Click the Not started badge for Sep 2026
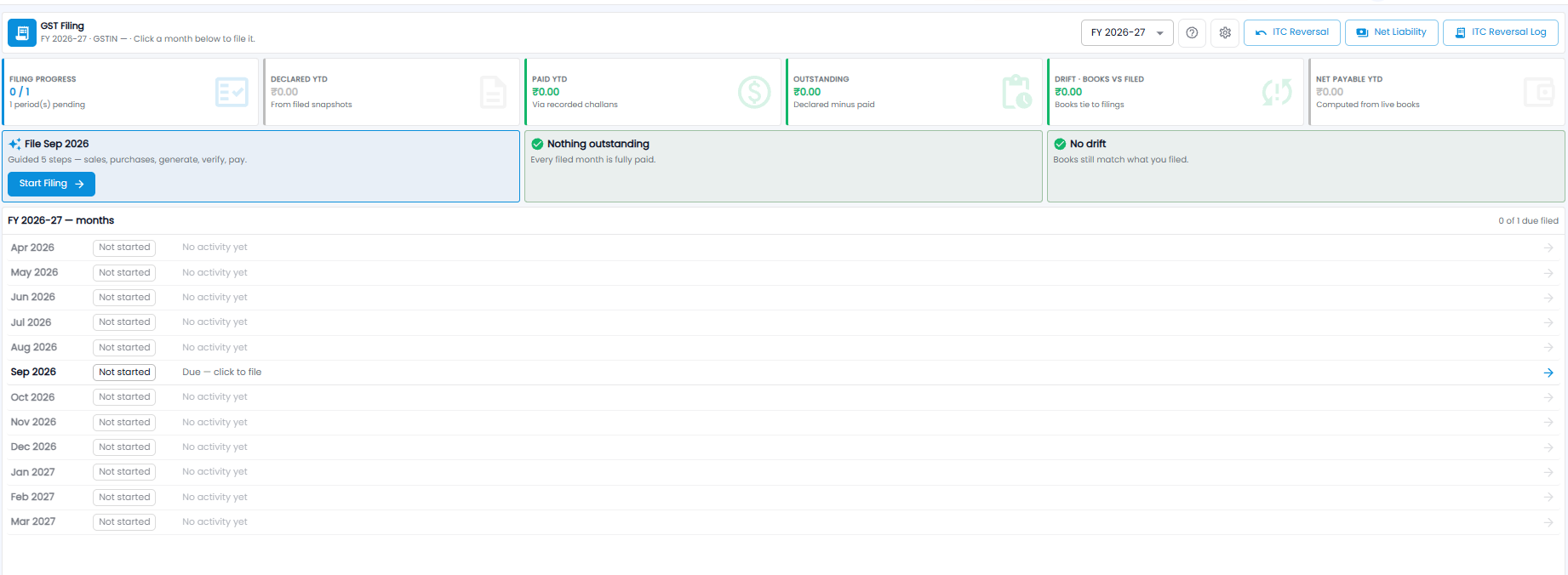1568x575 pixels. click(124, 373)
